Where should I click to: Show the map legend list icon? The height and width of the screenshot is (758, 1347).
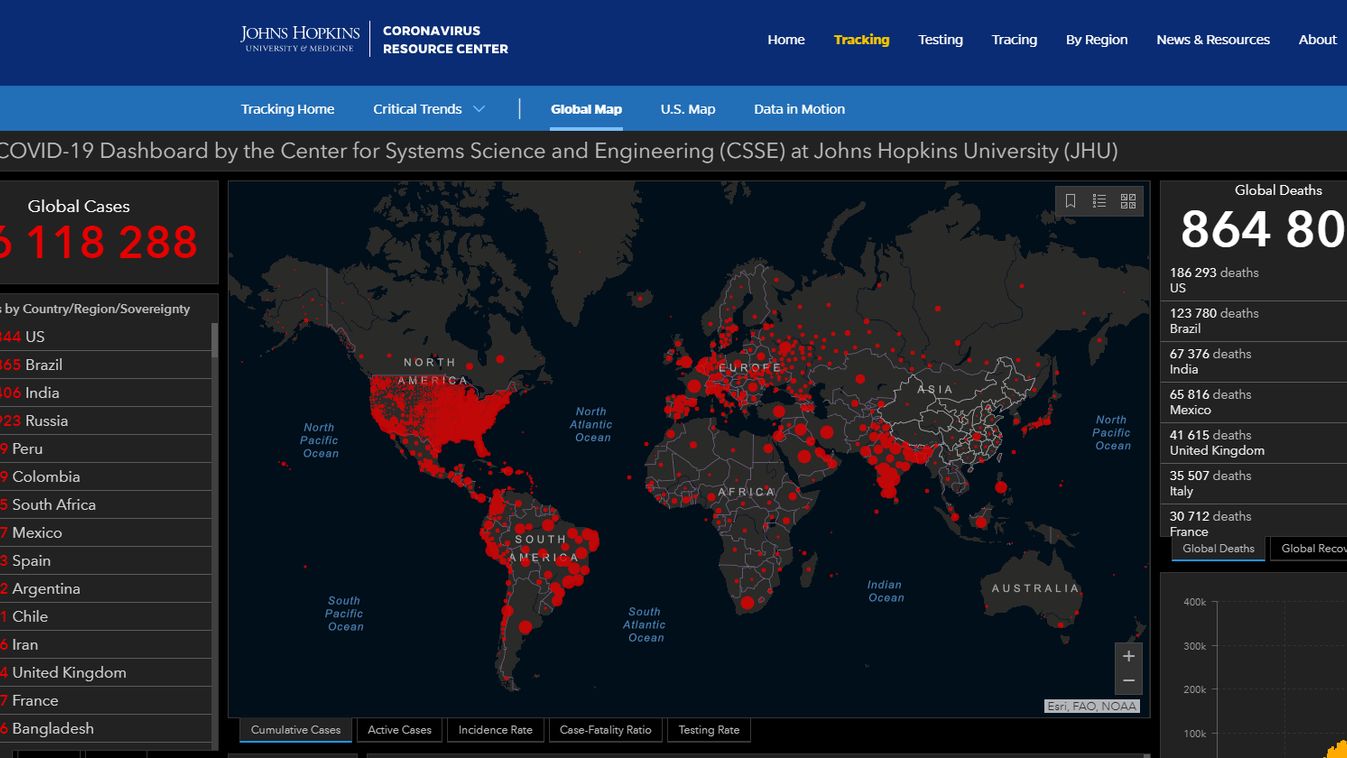pos(1099,201)
